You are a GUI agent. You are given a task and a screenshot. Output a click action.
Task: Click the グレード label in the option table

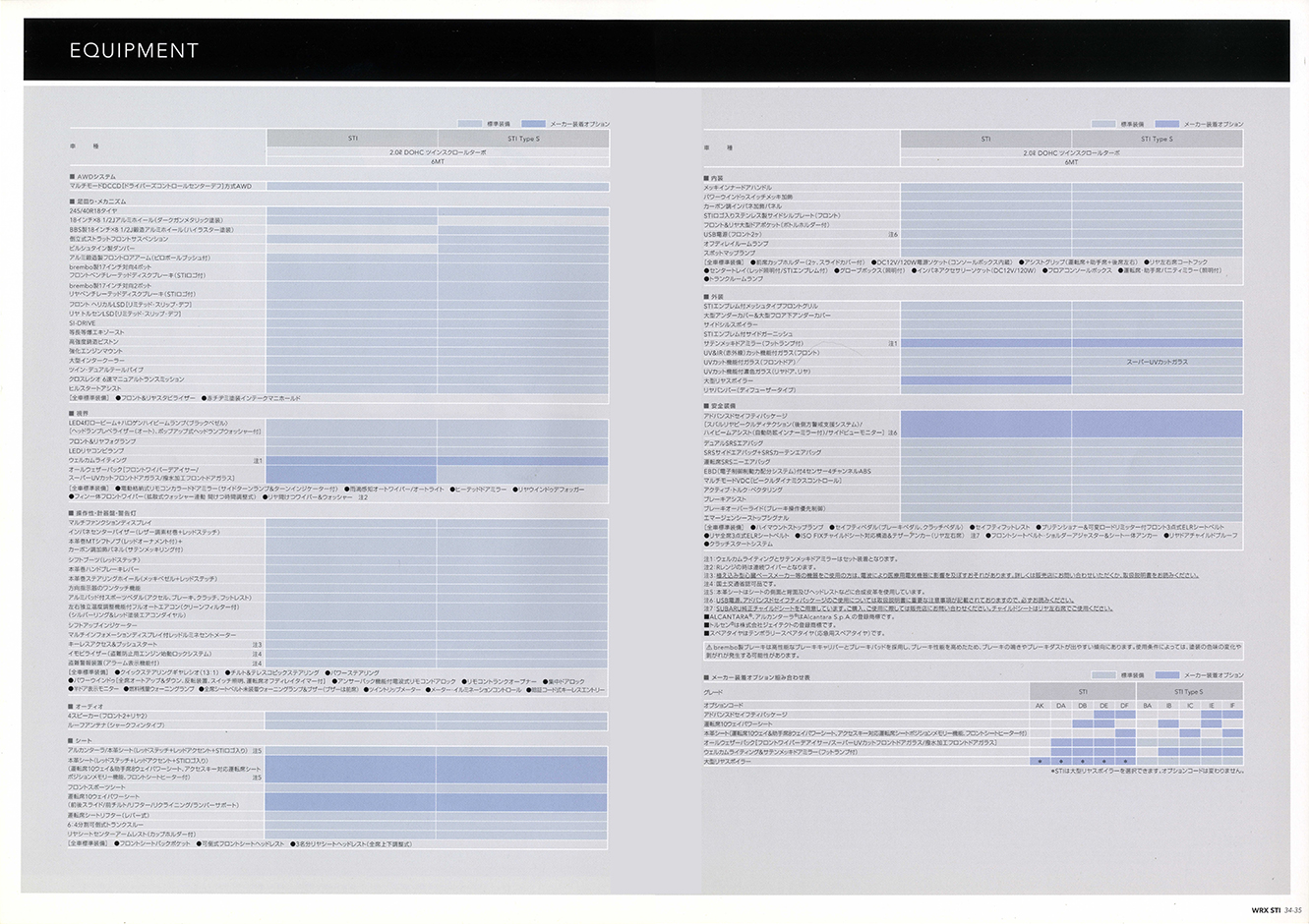coord(713,692)
